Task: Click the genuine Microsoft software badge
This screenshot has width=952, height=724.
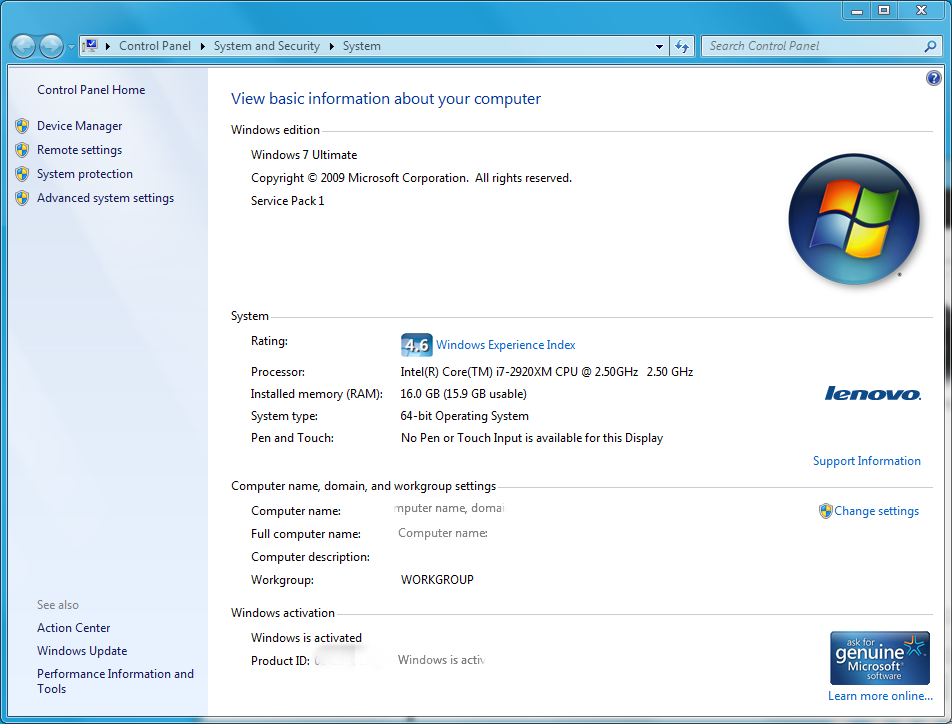Action: pyautogui.click(x=880, y=658)
